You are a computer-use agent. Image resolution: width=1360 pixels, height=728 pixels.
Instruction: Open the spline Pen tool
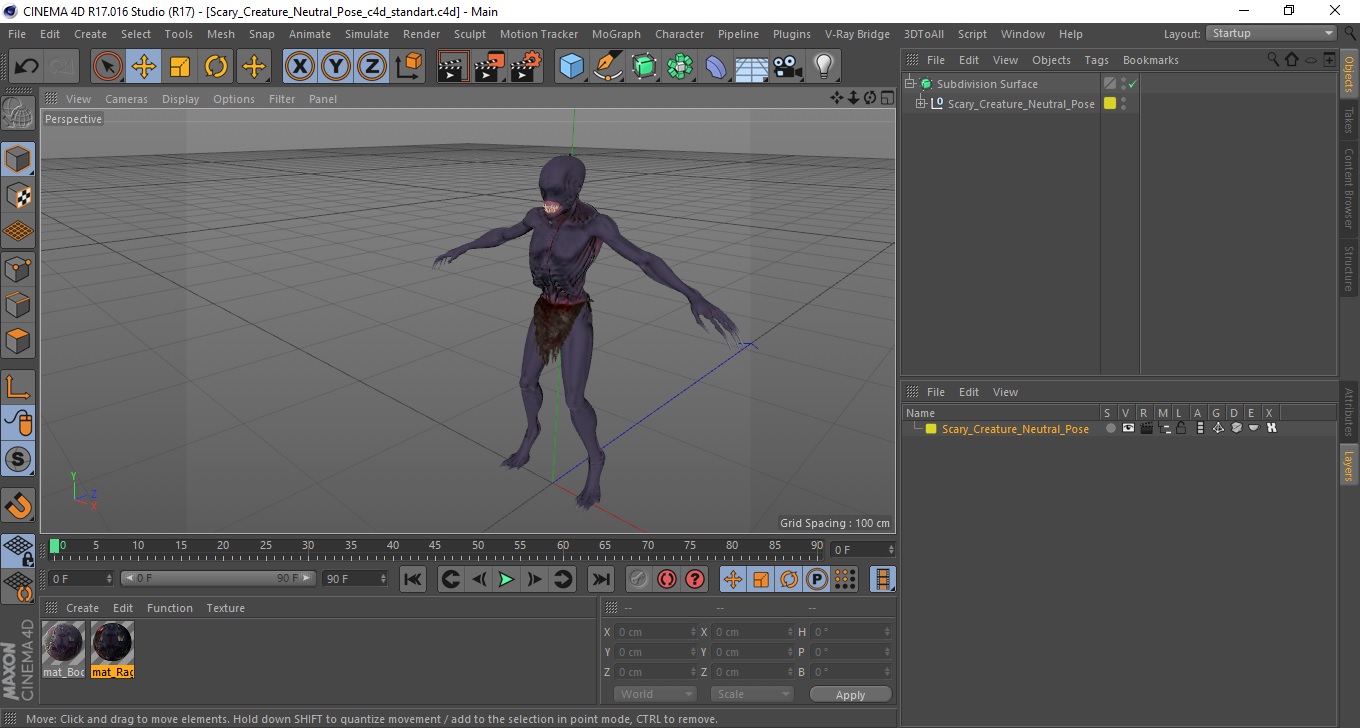608,67
